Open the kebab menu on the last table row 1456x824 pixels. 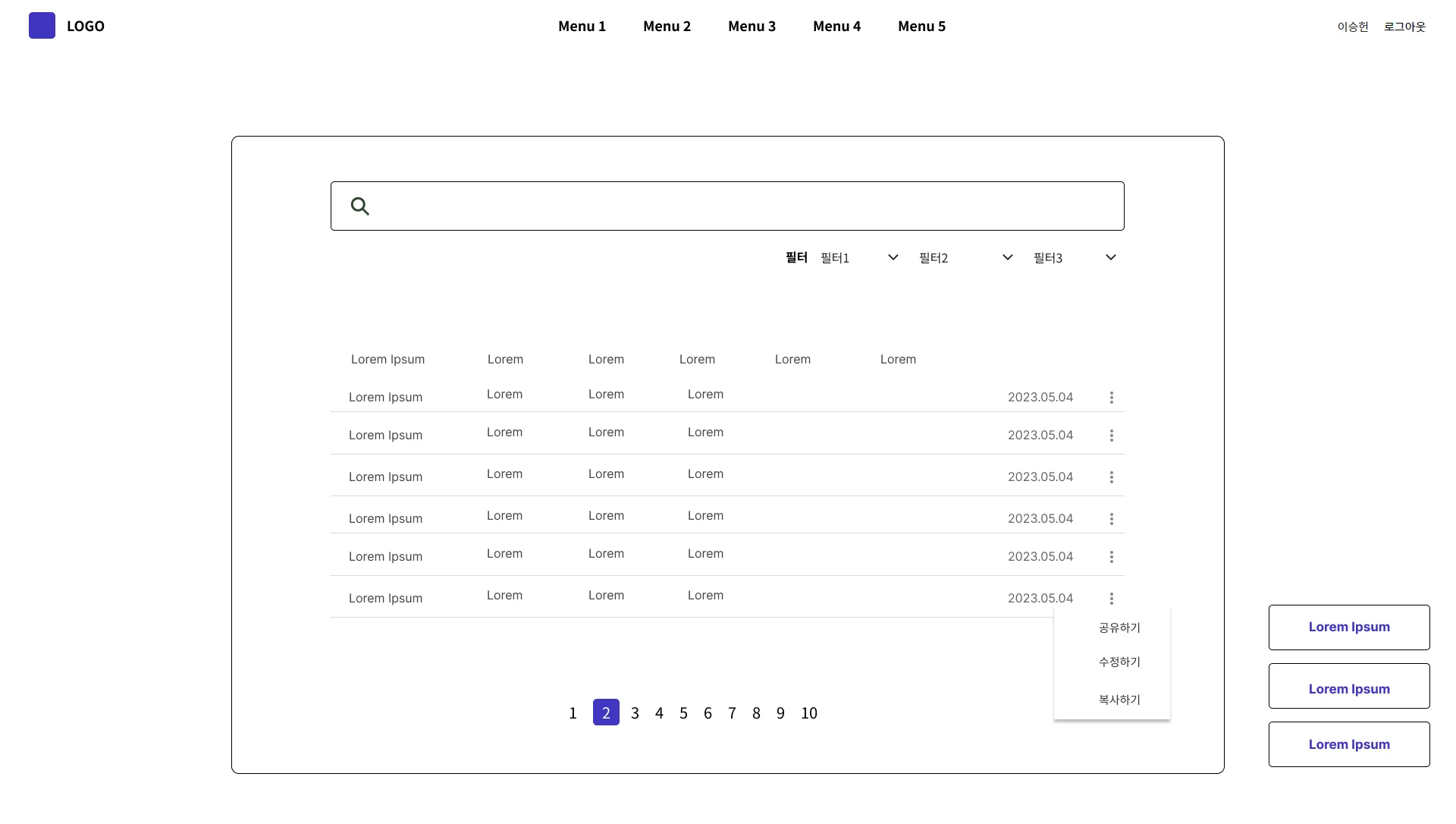tap(1112, 598)
